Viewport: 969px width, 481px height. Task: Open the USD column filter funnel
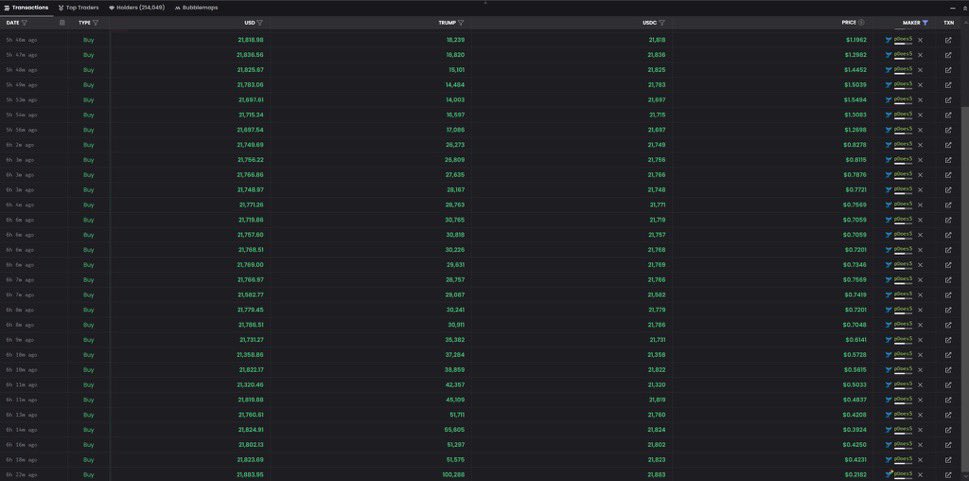[260, 23]
